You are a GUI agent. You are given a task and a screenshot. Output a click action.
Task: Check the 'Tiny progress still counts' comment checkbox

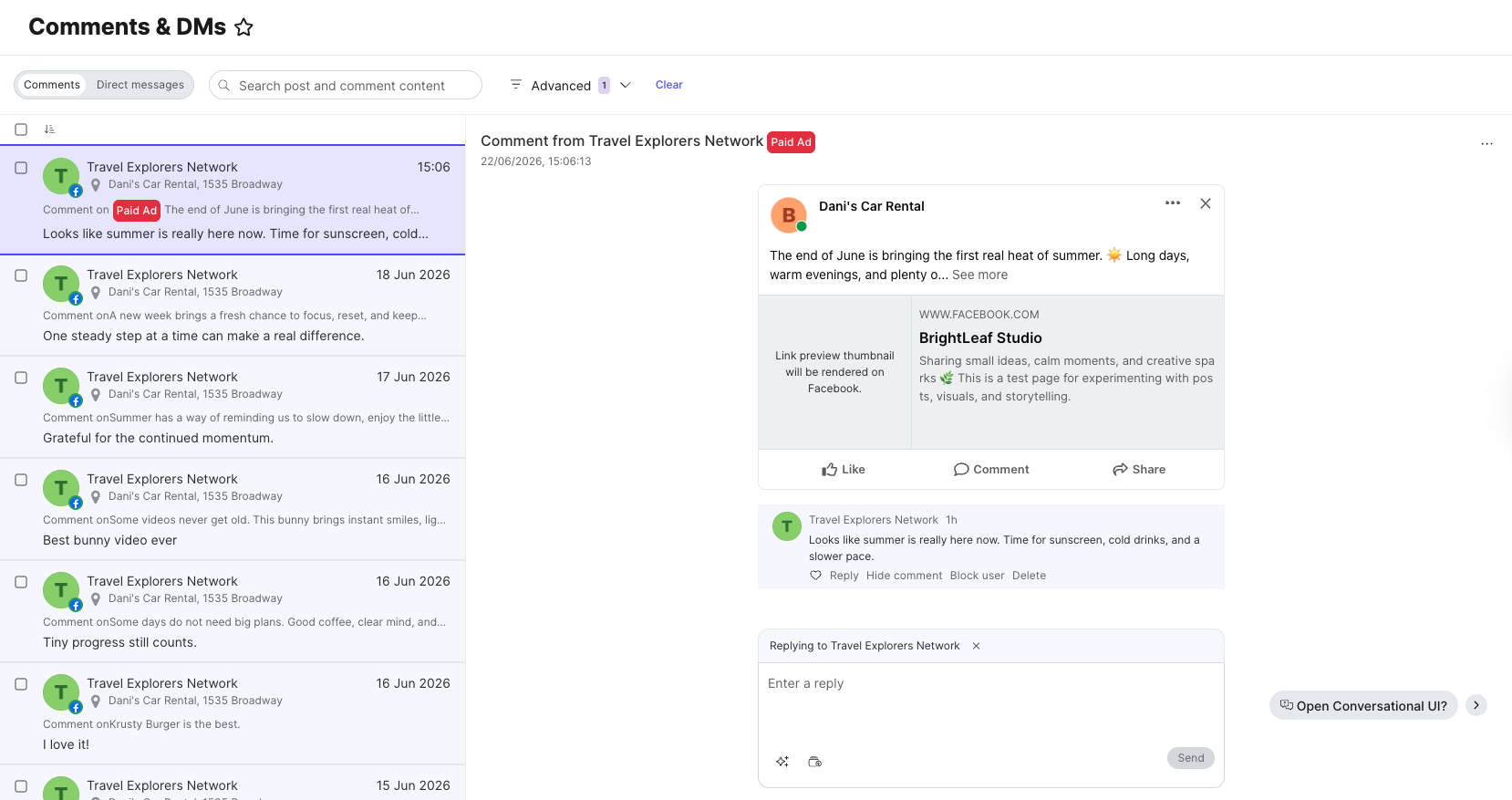click(x=21, y=582)
